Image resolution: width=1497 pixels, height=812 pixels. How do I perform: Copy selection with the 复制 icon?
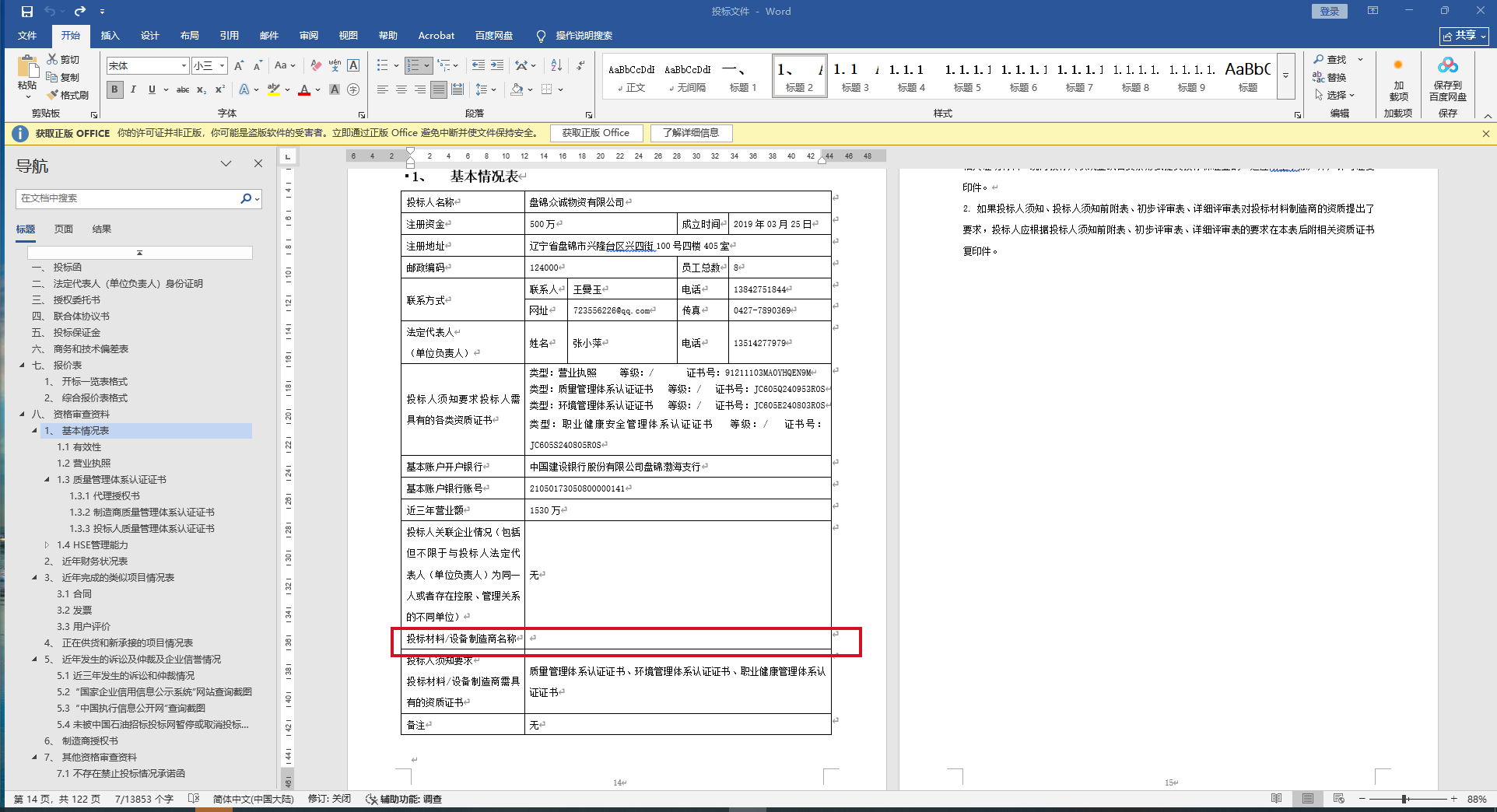52,77
